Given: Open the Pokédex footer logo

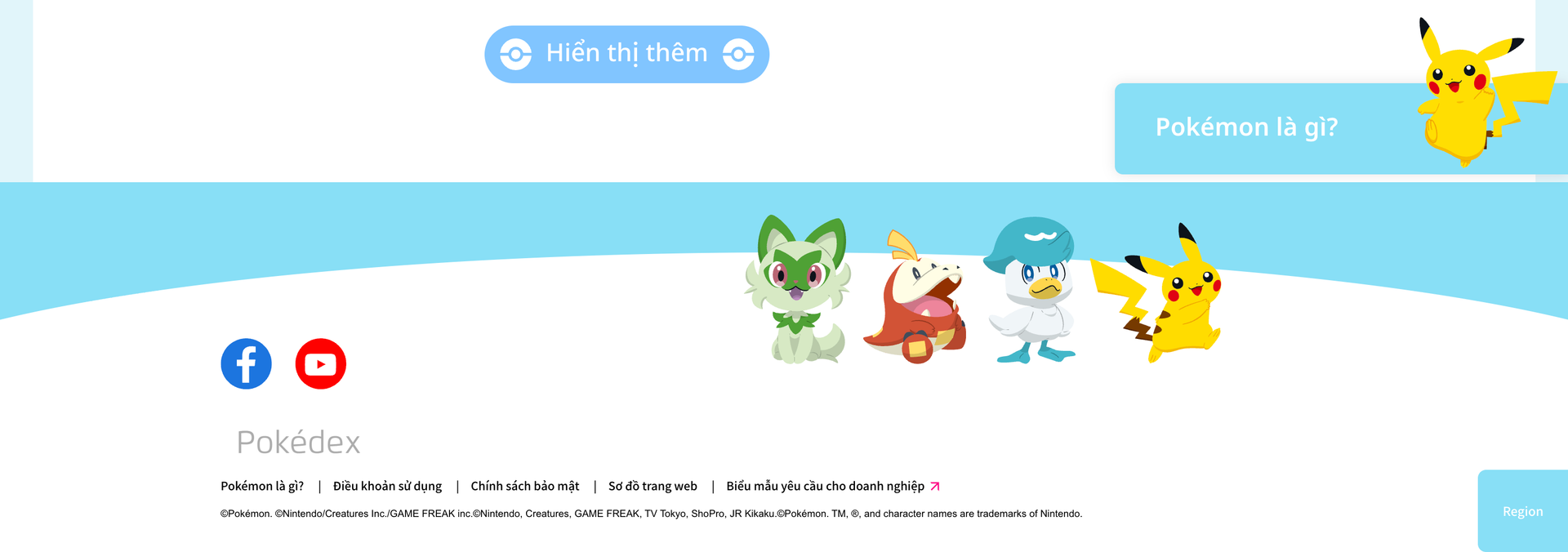Looking at the screenshot, I should pyautogui.click(x=298, y=443).
